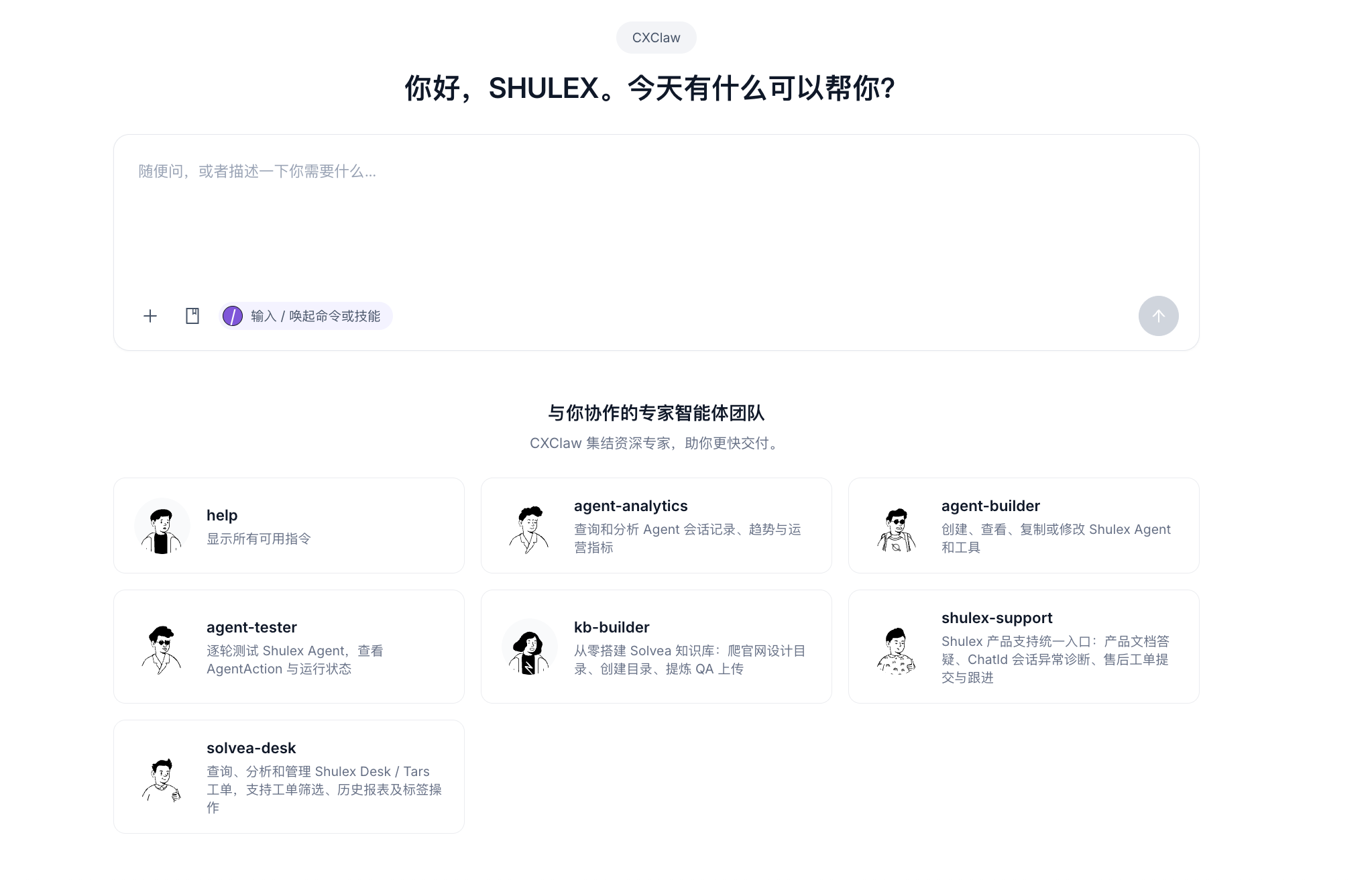Screen dimensions: 1372x880
Task: Select the shulex-support card title
Action: pyautogui.click(x=996, y=618)
